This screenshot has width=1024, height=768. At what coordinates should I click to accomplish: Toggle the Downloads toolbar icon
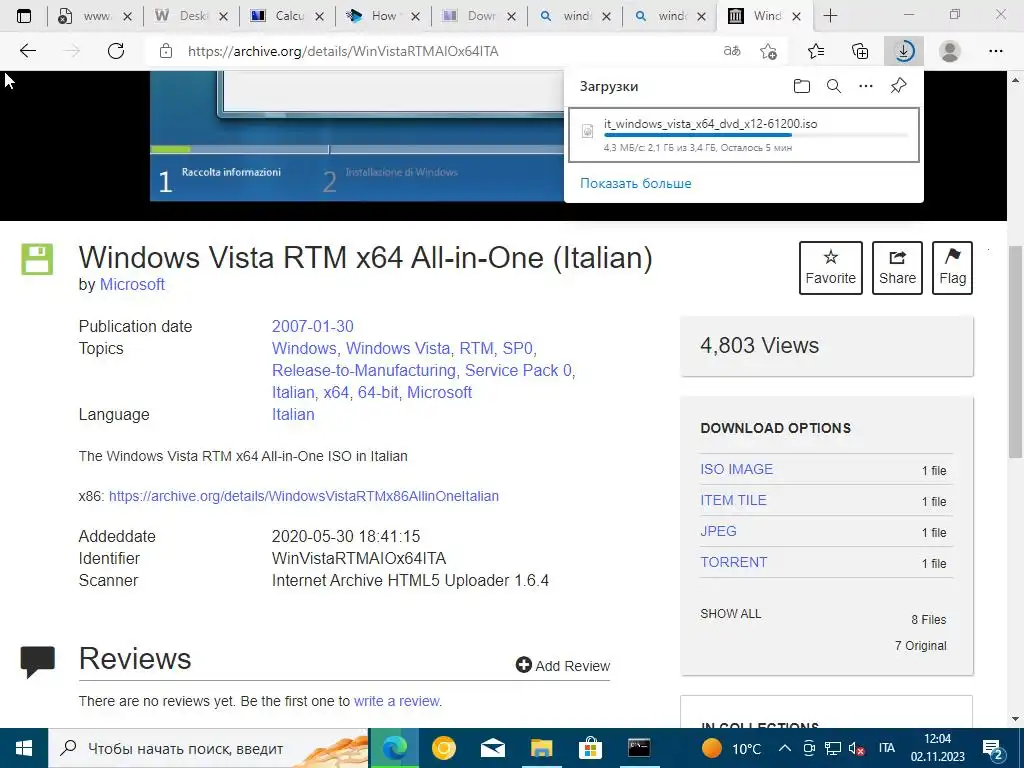904,51
